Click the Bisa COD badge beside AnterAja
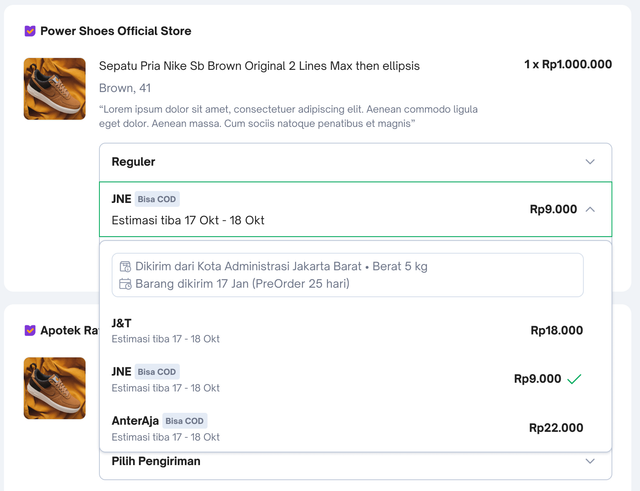Screen dimensions: 640x491 coord(185,421)
